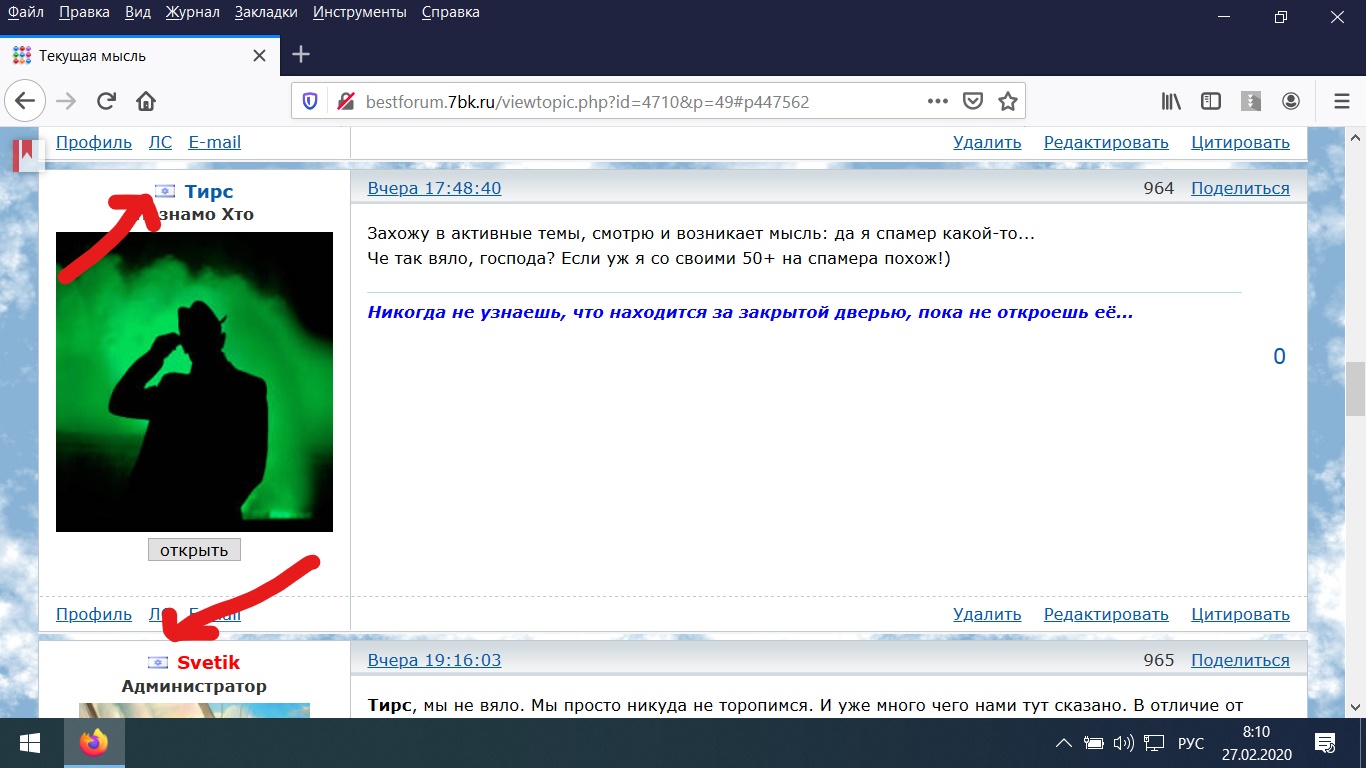Click the page scrollbar up arrow
1366x768 pixels.
[x=1356, y=137]
